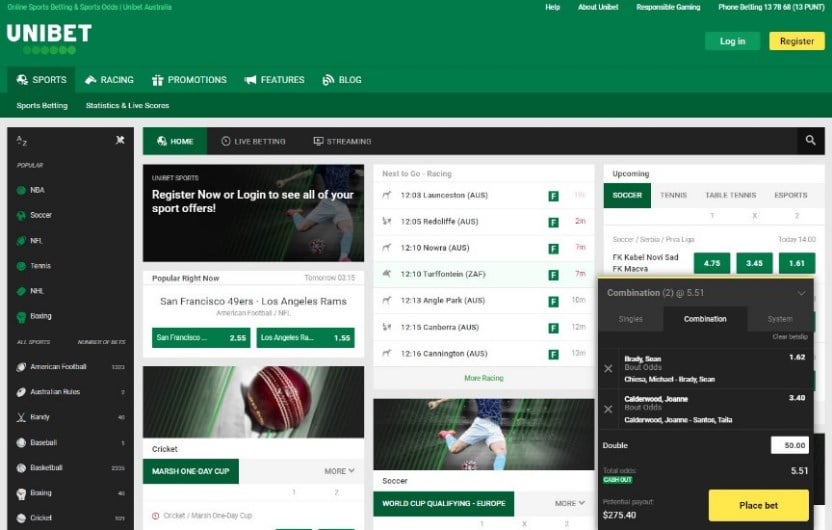This screenshot has width=832, height=530.
Task: Open the Cricket ball banner image
Action: [253, 402]
